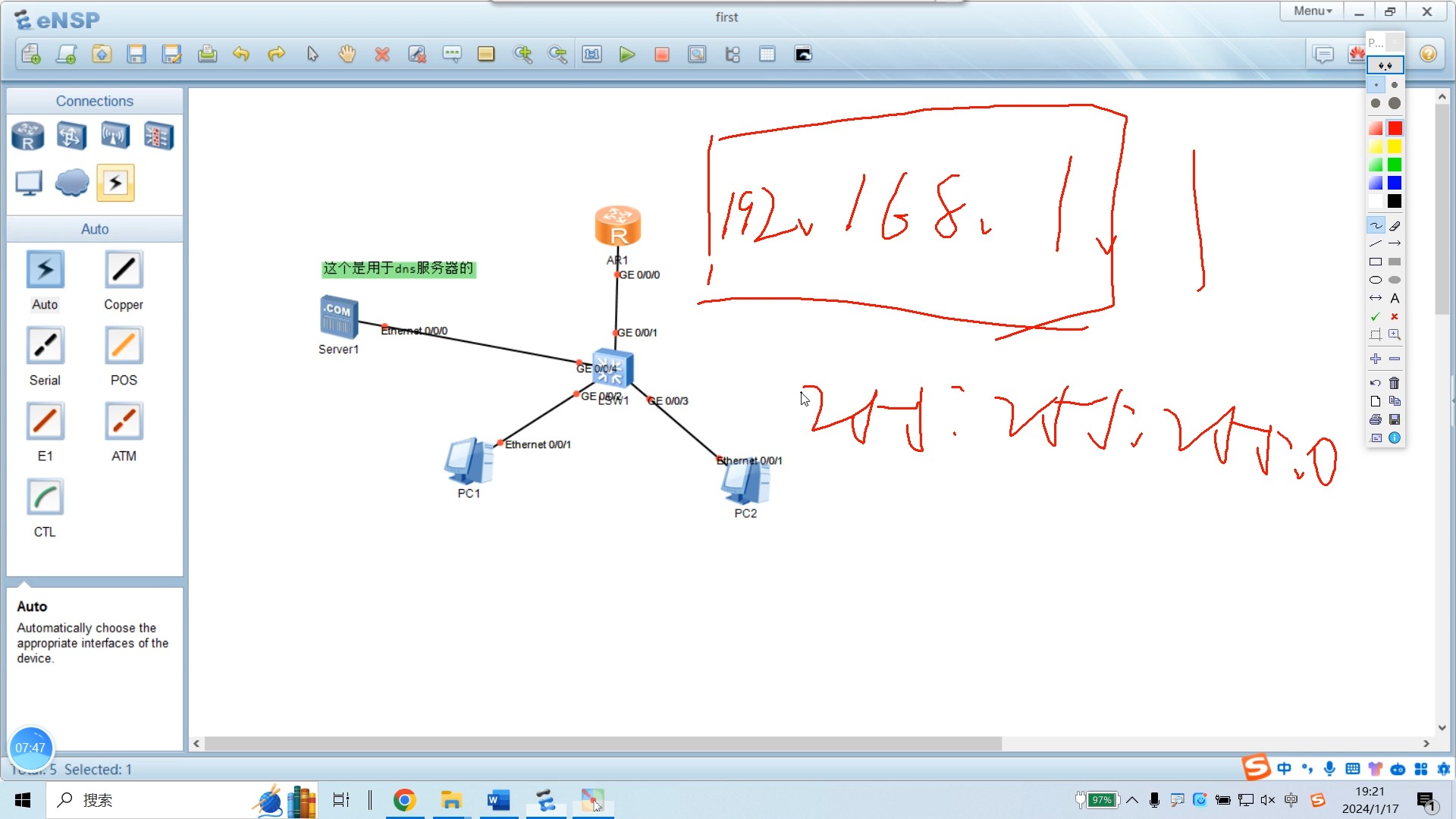Select the freehand pen annotation tool

tap(1376, 225)
